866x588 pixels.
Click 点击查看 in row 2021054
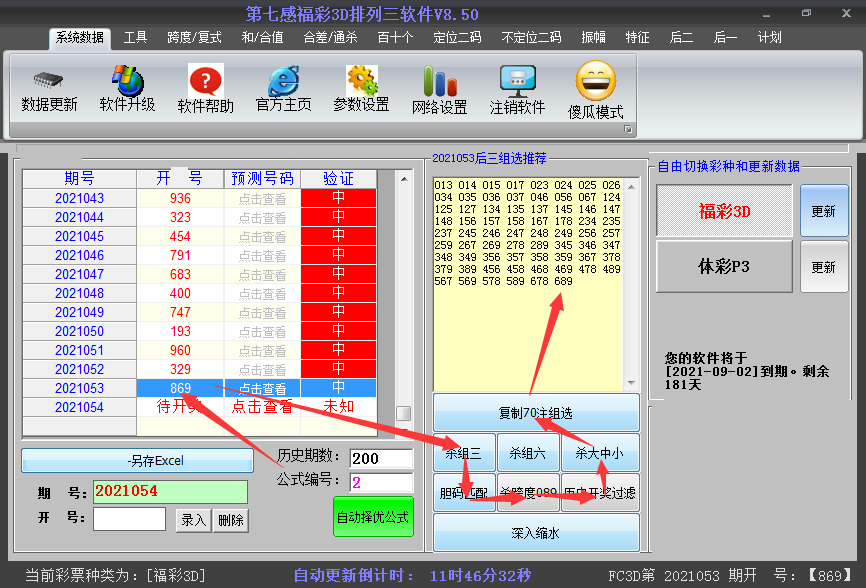pyautogui.click(x=262, y=407)
